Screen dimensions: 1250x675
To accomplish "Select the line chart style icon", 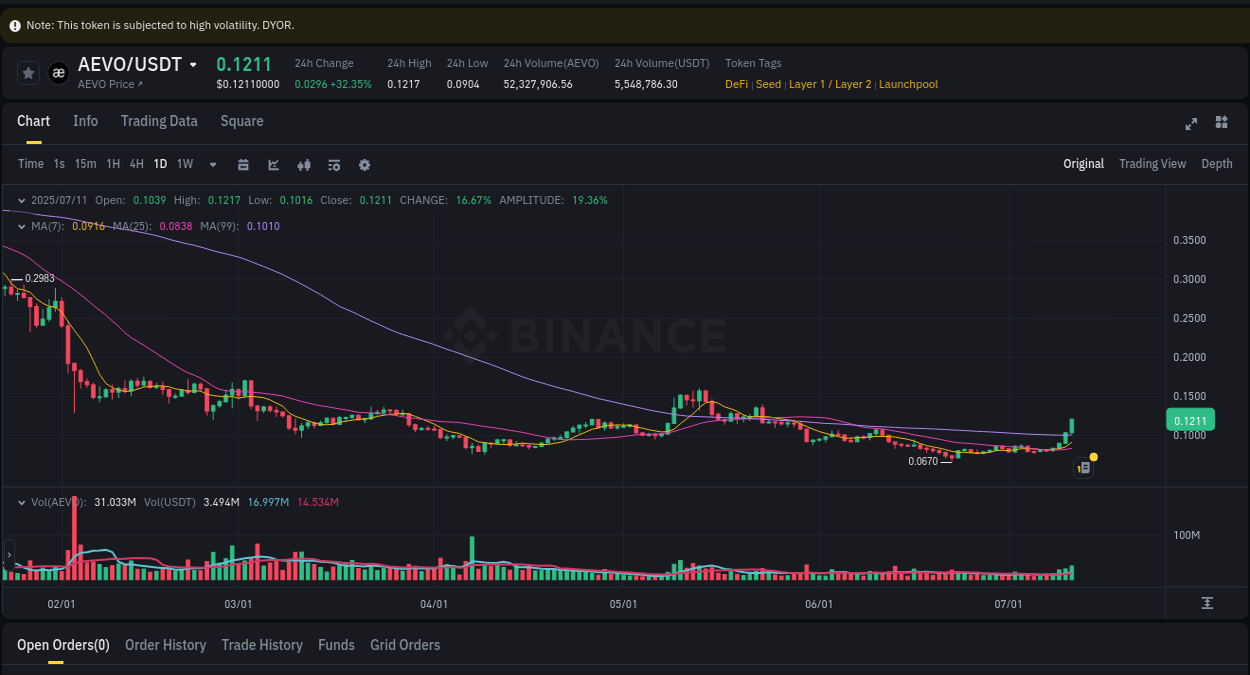I will point(273,163).
